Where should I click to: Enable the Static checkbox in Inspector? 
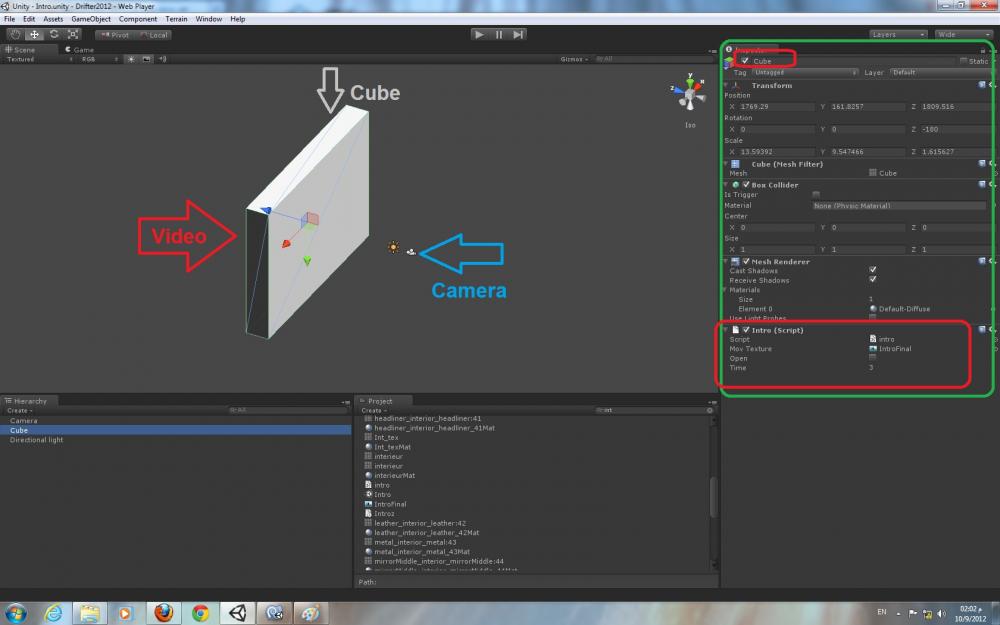[963, 61]
